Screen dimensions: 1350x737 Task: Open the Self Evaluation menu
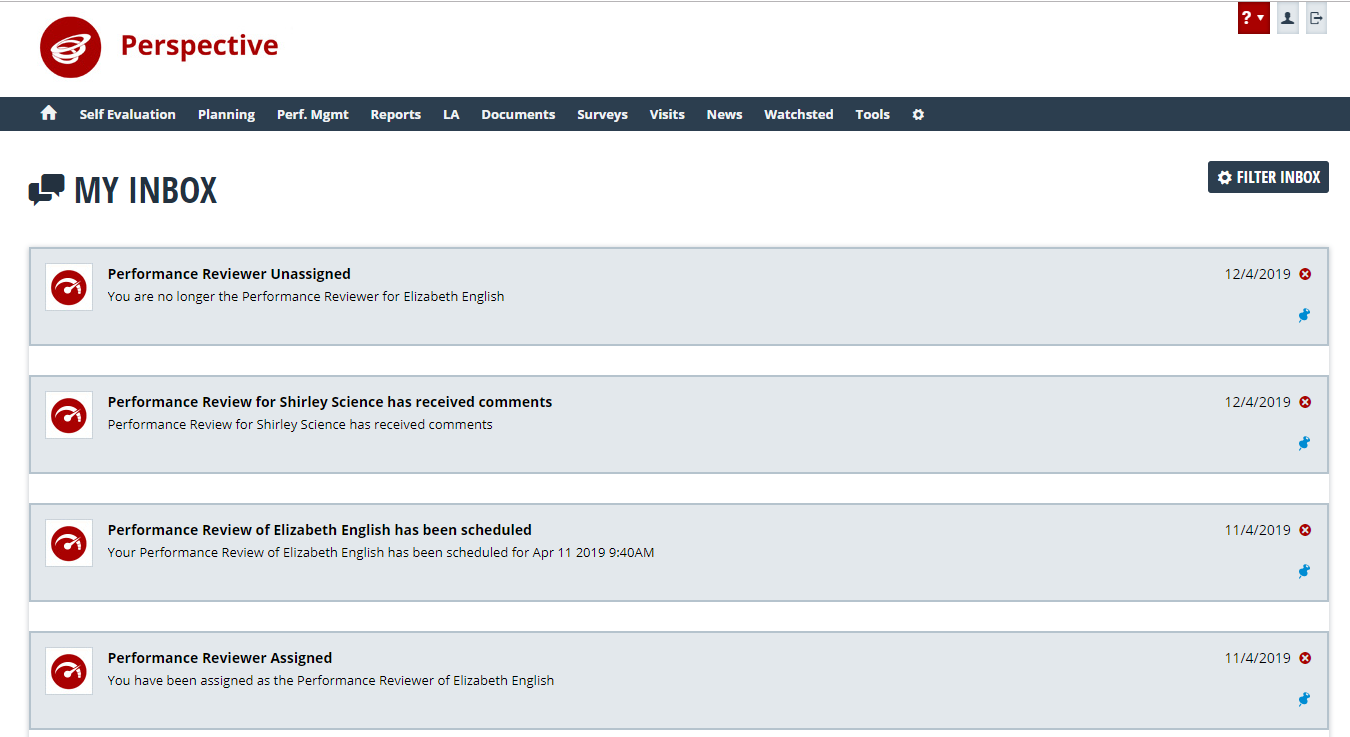click(127, 115)
